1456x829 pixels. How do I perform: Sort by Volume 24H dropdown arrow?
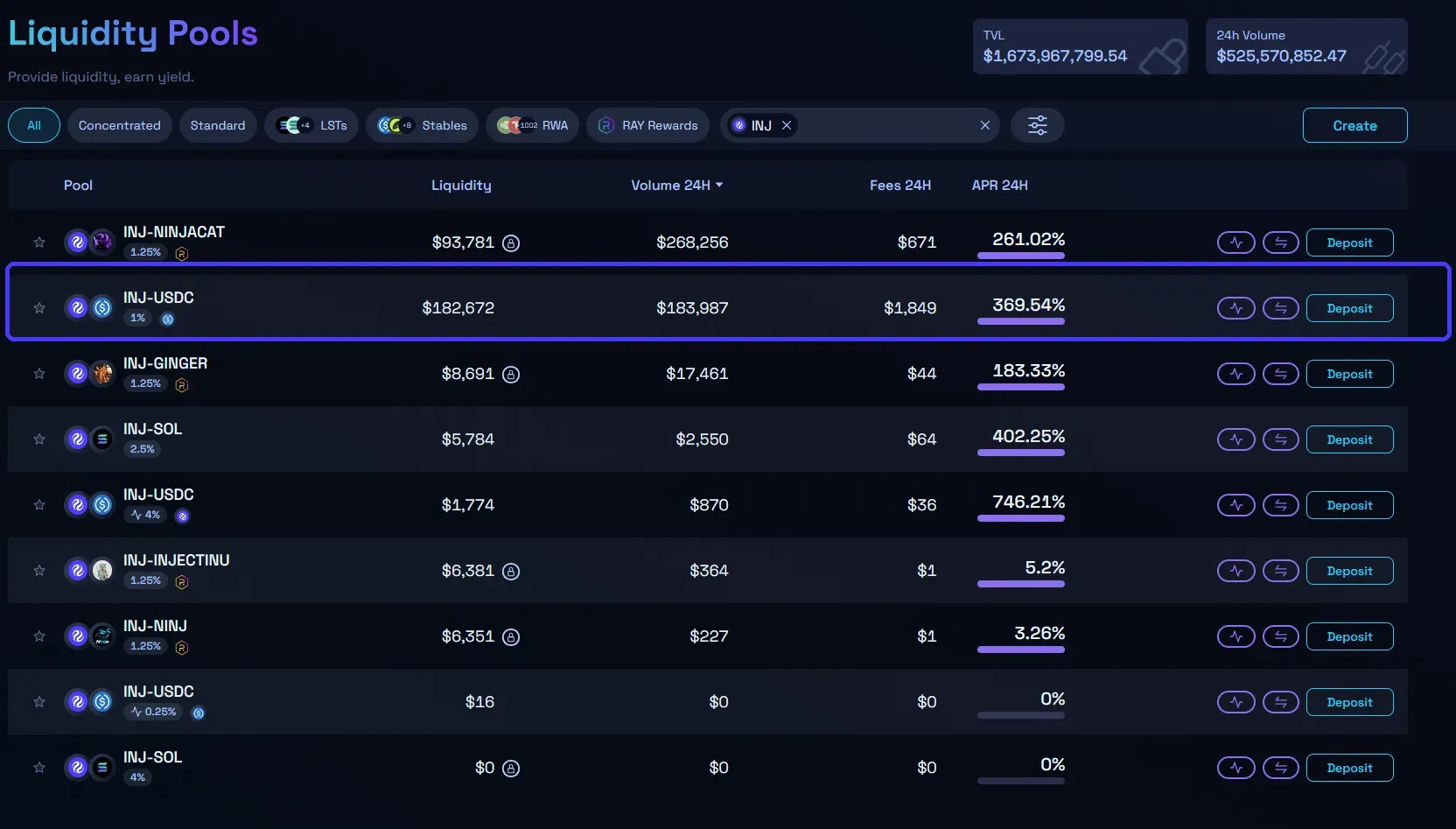pos(719,185)
